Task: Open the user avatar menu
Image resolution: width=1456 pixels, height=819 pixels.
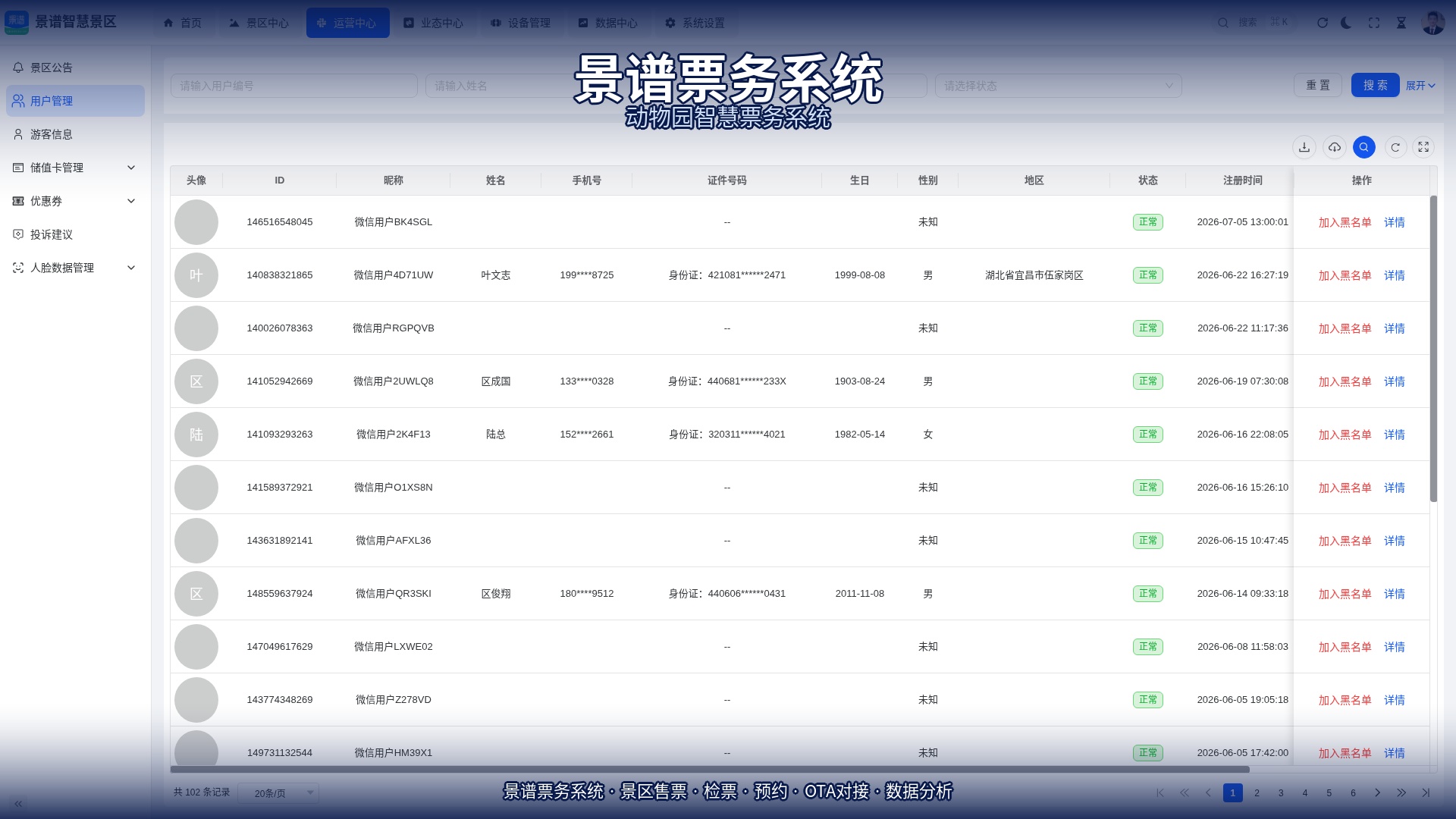Action: coord(1433,23)
